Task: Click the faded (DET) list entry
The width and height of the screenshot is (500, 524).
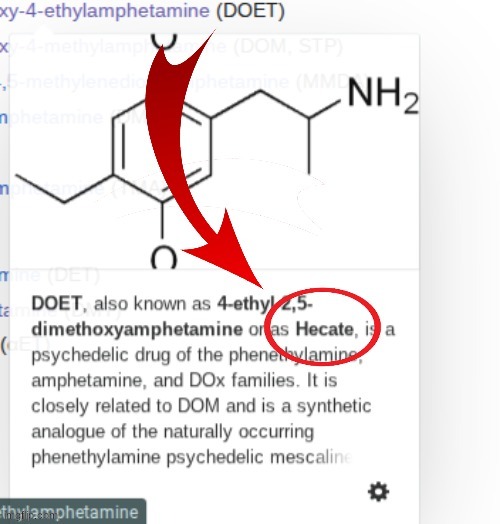Action: (x=74, y=275)
